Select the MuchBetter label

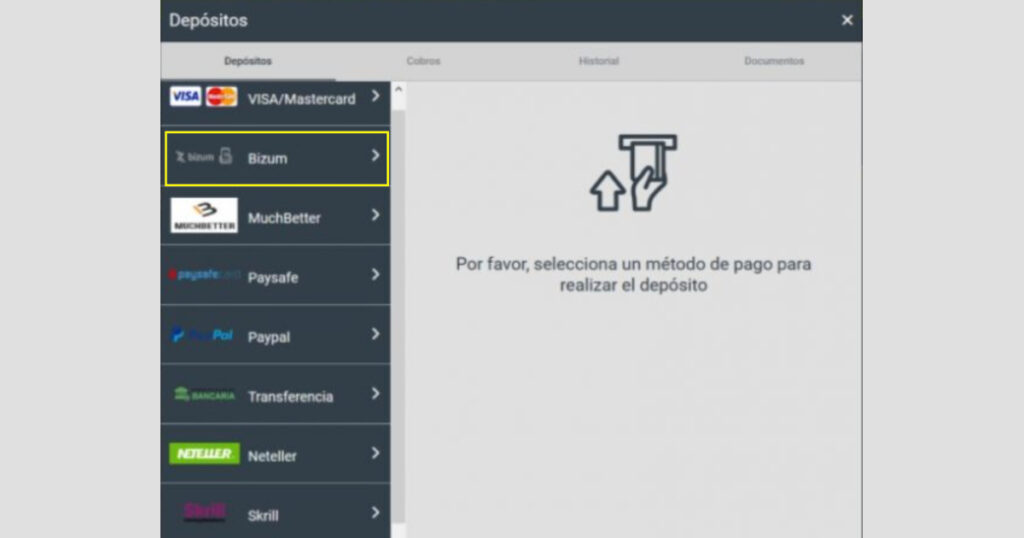pyautogui.click(x=284, y=218)
